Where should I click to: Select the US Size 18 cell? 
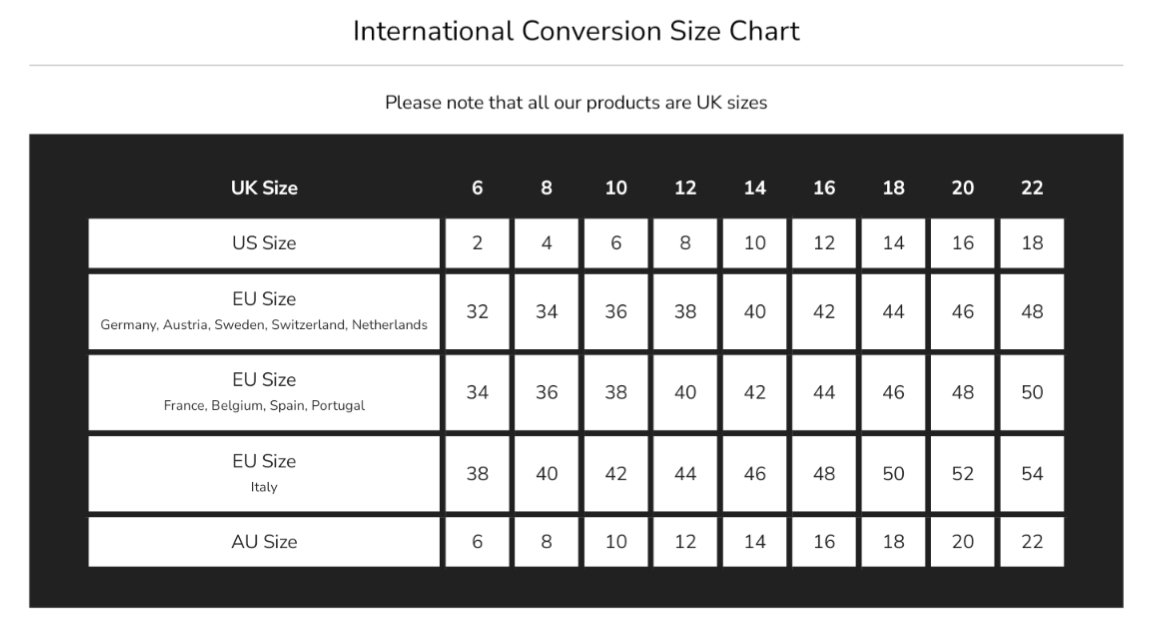click(1032, 243)
